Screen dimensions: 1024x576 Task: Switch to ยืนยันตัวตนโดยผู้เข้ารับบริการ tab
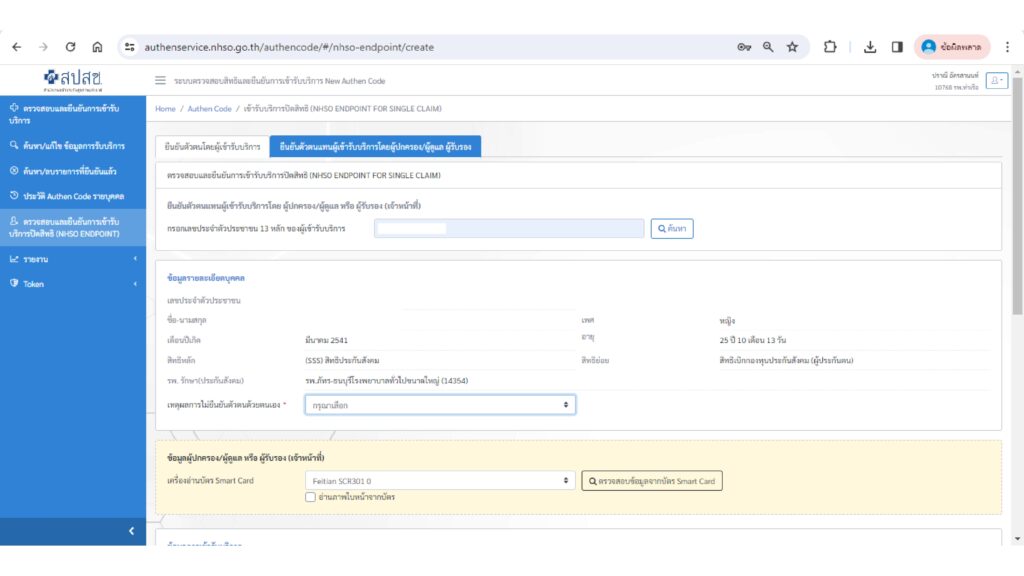click(x=212, y=147)
